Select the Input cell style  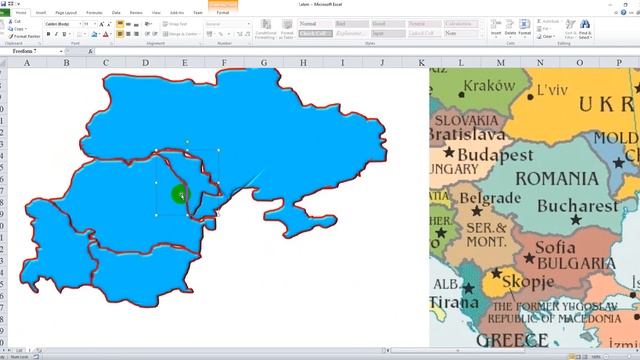pyautogui.click(x=388, y=33)
